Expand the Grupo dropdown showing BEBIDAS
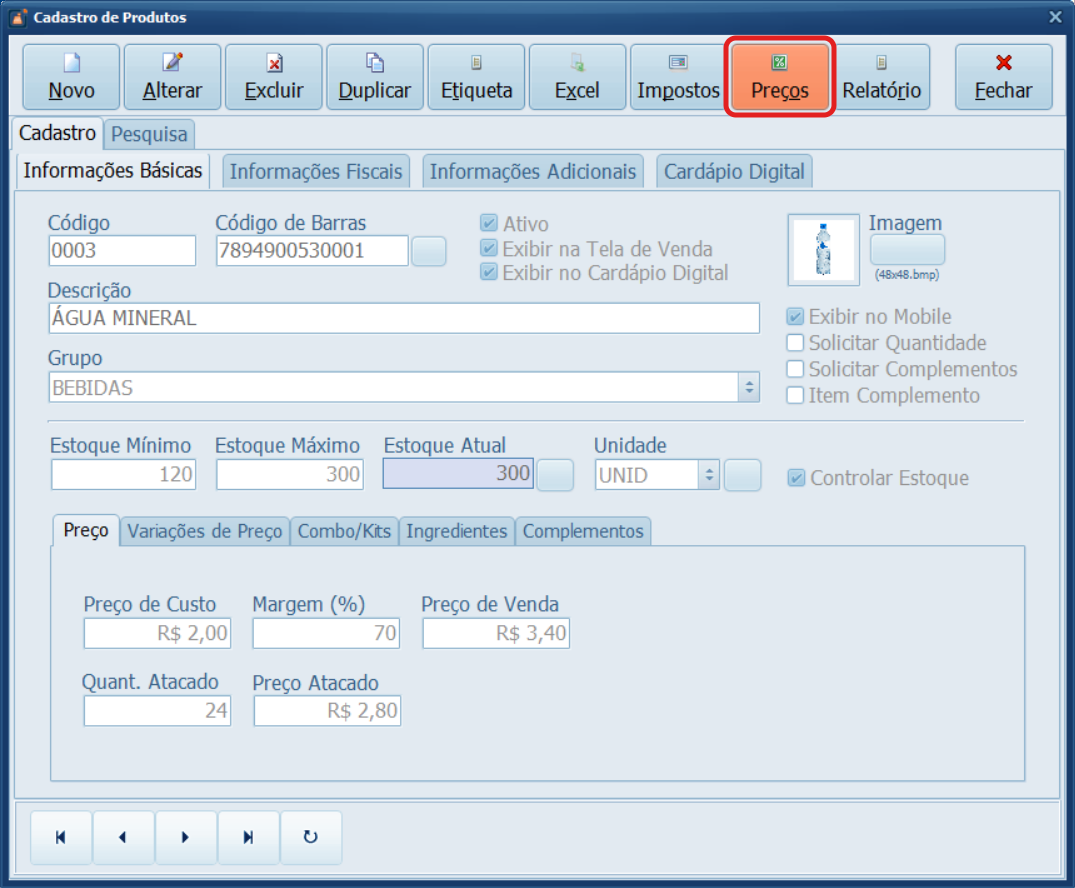The image size is (1075, 888). pos(748,388)
